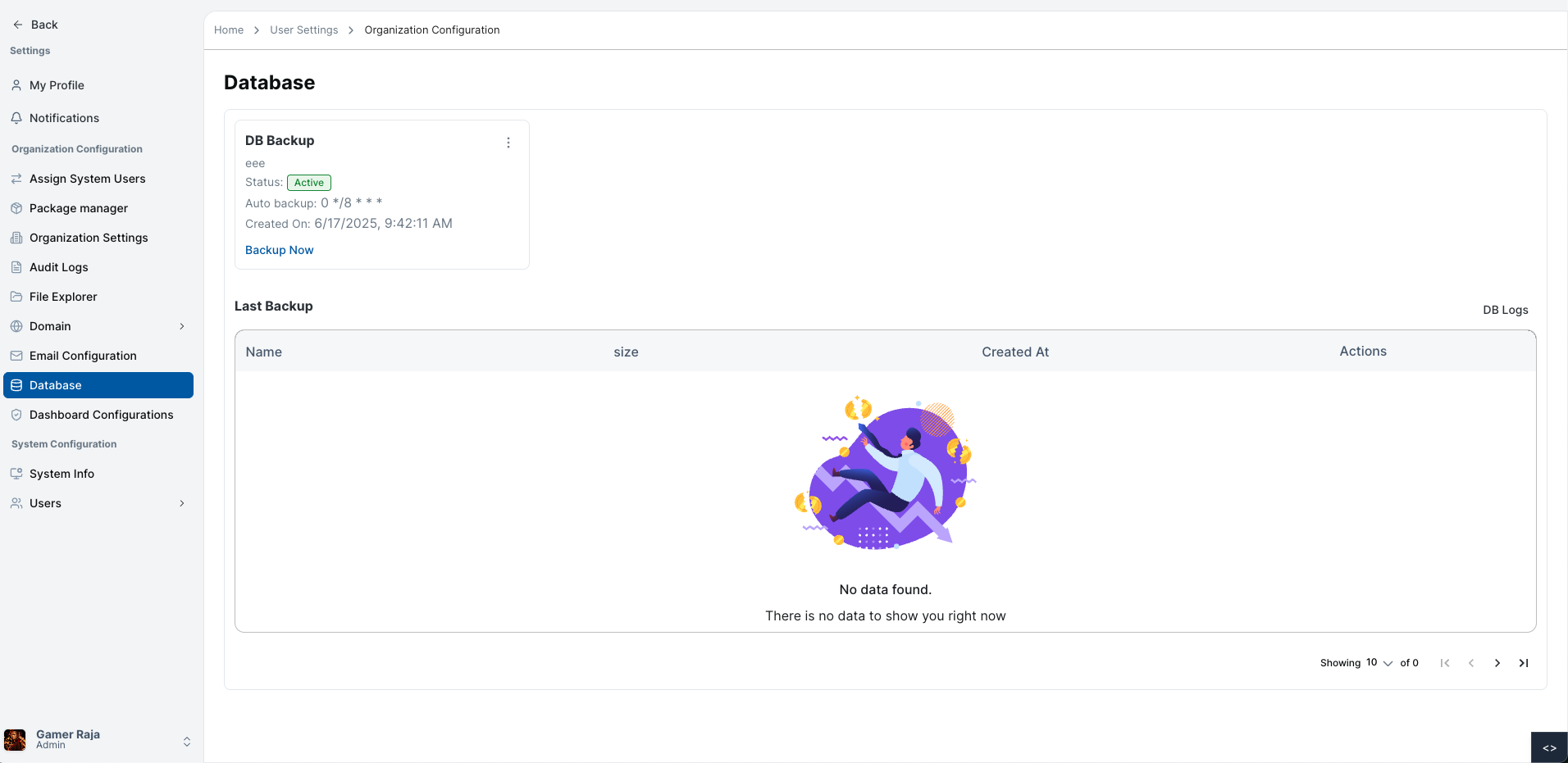The height and width of the screenshot is (763, 1568).
Task: Open Package manager from the sidebar icon
Action: (17, 208)
